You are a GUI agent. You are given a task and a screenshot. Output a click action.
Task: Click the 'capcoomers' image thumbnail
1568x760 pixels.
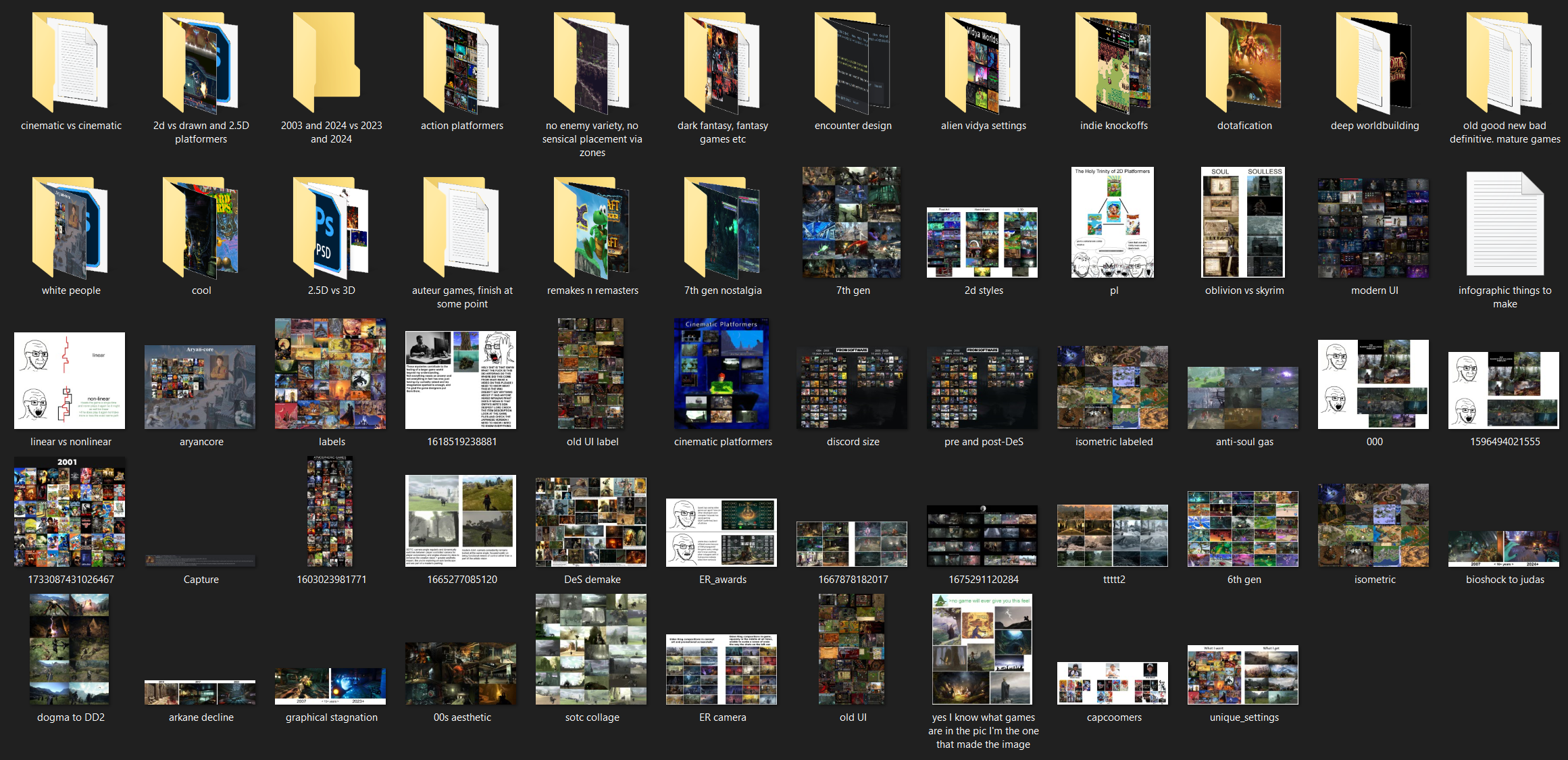[1113, 684]
